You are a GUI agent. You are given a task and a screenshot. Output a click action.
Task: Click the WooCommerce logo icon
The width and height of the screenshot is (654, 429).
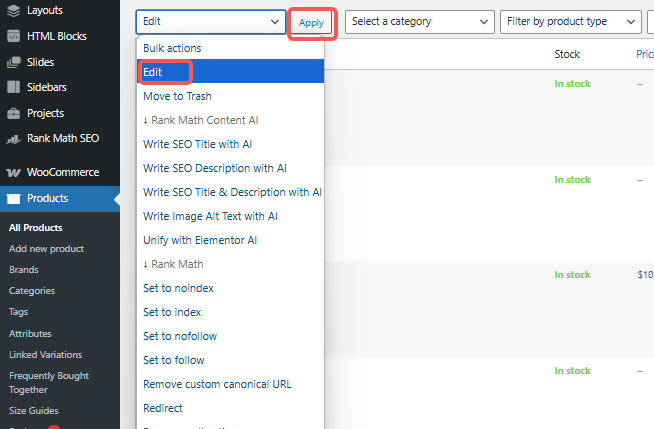coord(13,172)
